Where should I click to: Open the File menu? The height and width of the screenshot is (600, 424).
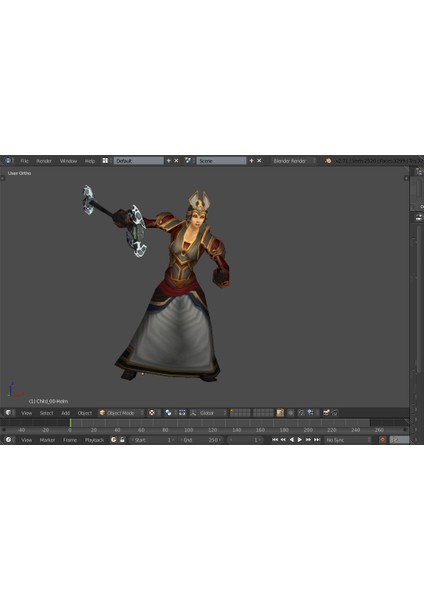click(x=24, y=161)
